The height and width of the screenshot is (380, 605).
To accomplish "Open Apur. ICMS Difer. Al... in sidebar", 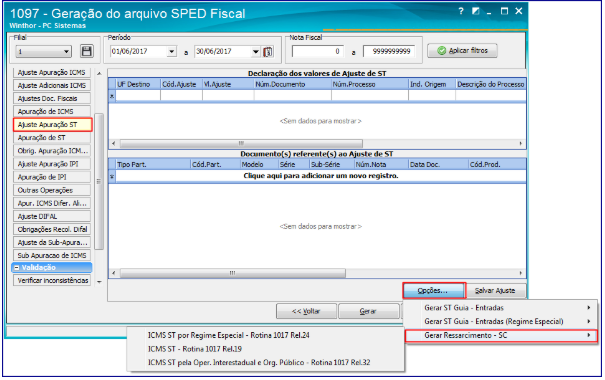I will pyautogui.click(x=52, y=203).
